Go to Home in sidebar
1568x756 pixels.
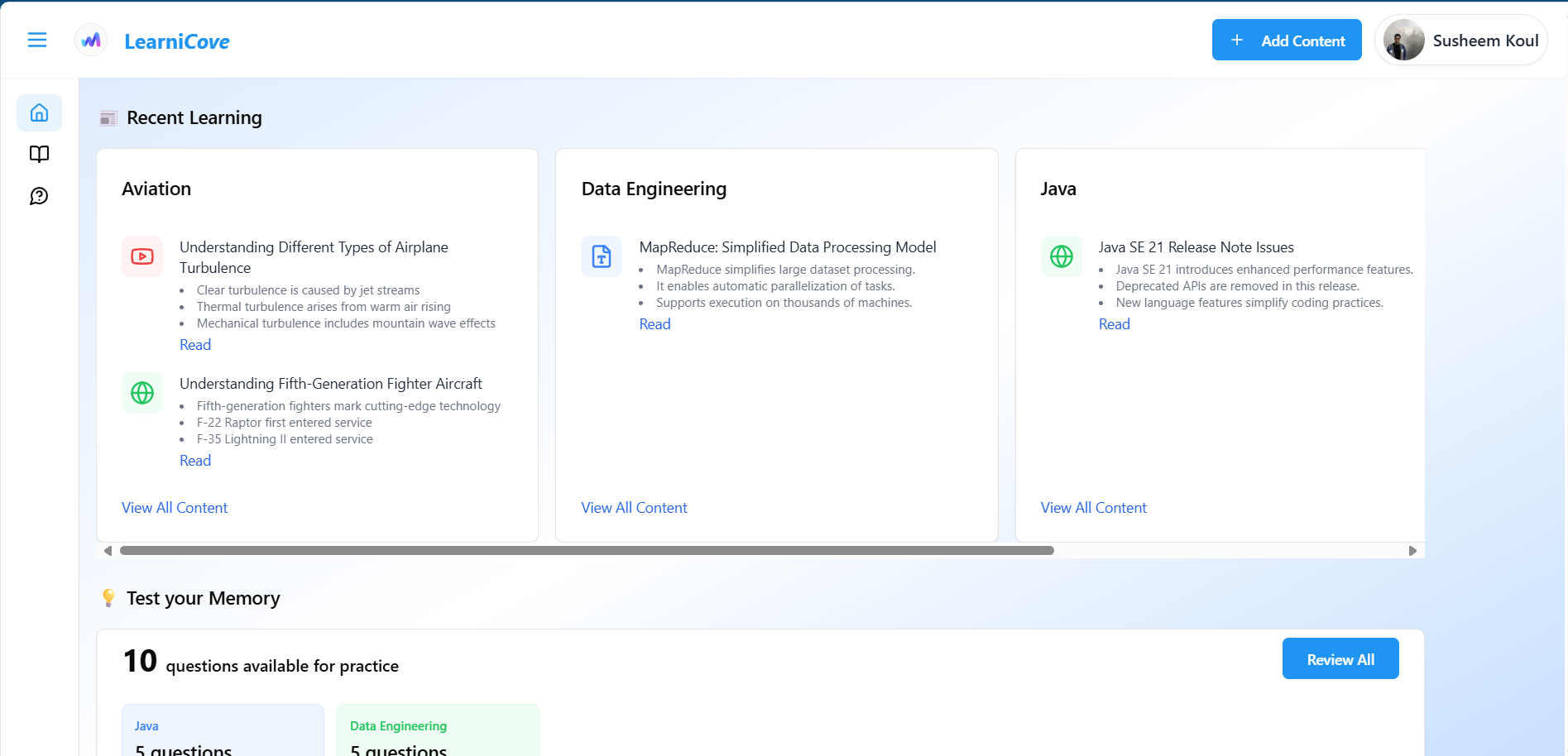(x=39, y=112)
